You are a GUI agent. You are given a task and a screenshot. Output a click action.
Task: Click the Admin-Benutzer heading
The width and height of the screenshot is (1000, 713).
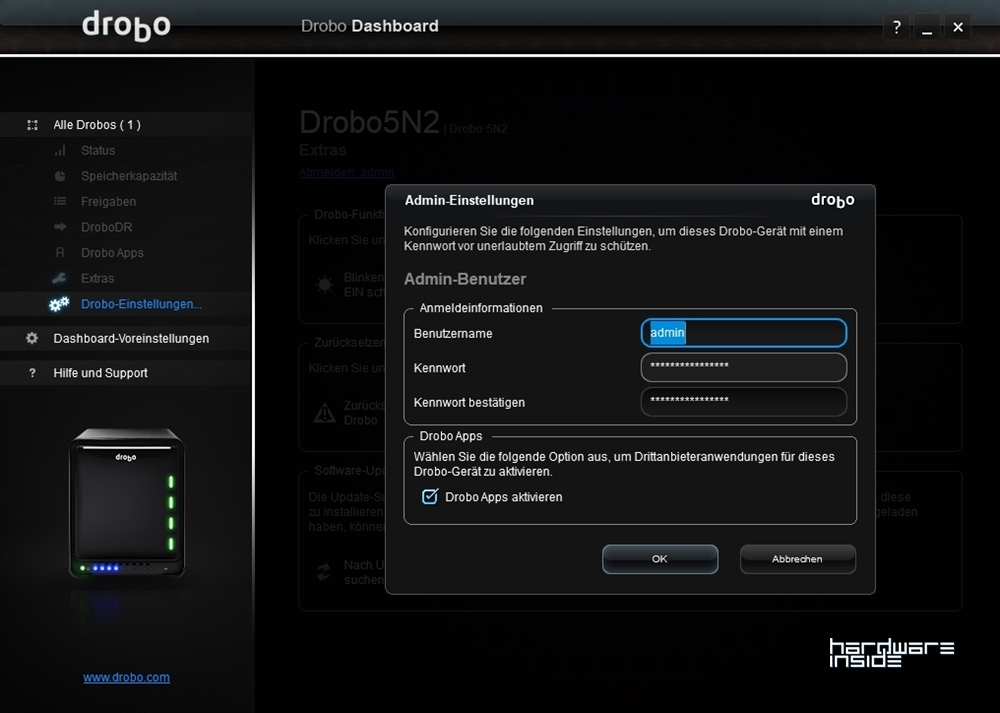465,279
